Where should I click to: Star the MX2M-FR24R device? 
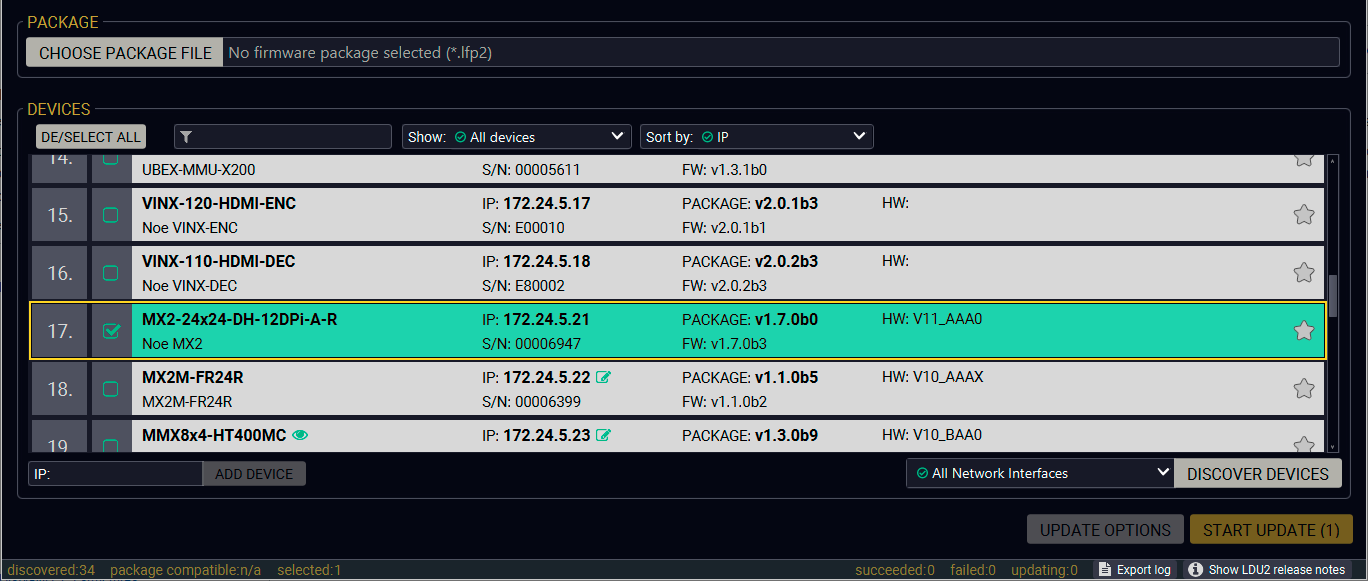point(1303,388)
